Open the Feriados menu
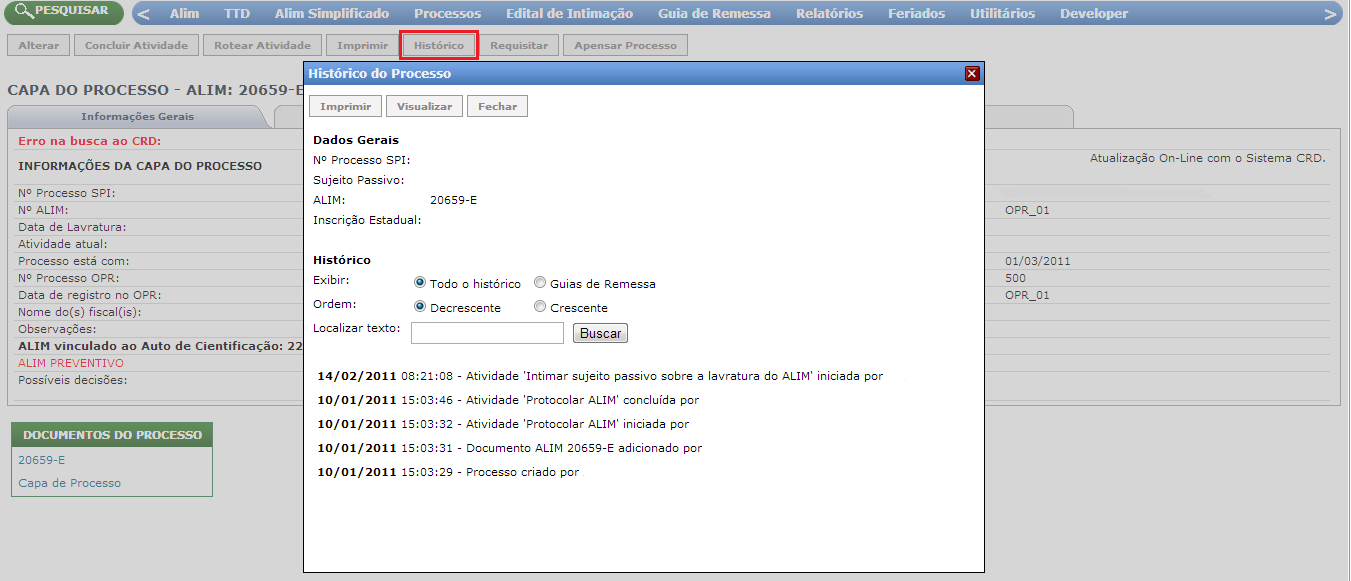 click(916, 14)
